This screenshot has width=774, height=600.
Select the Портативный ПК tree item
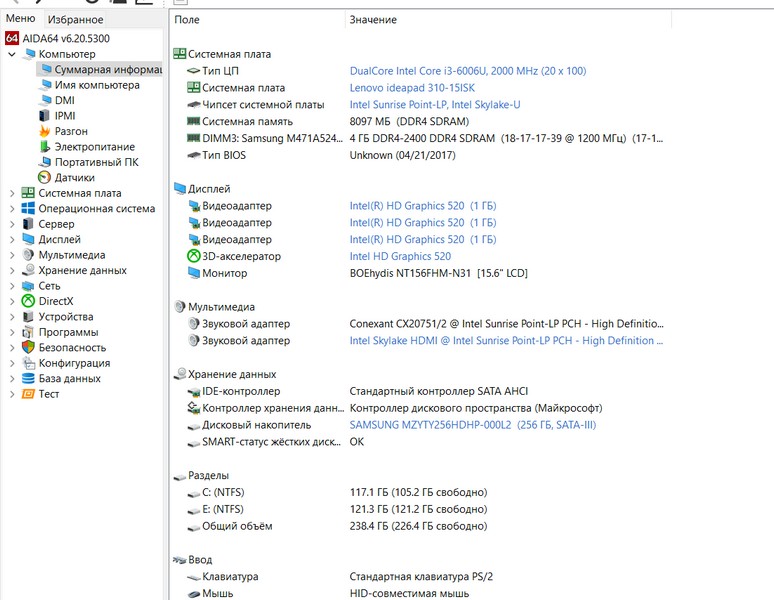tap(96, 162)
